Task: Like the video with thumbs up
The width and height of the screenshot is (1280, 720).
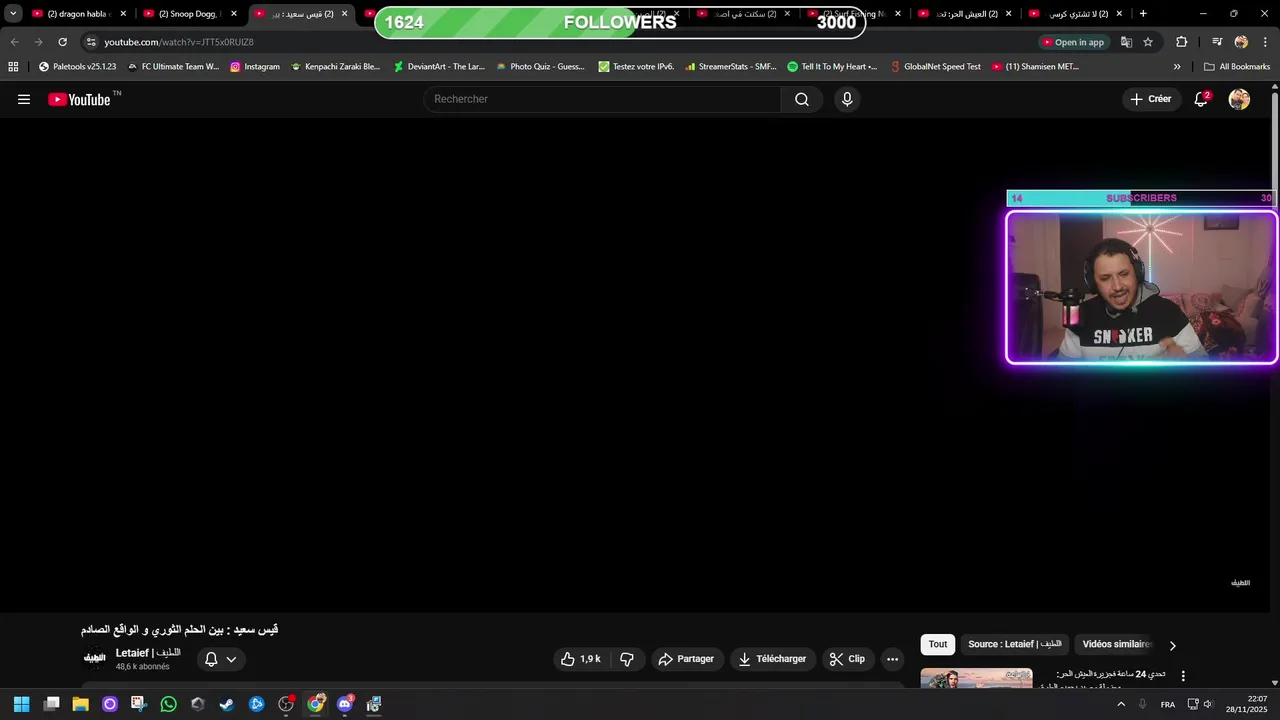Action: pos(581,659)
